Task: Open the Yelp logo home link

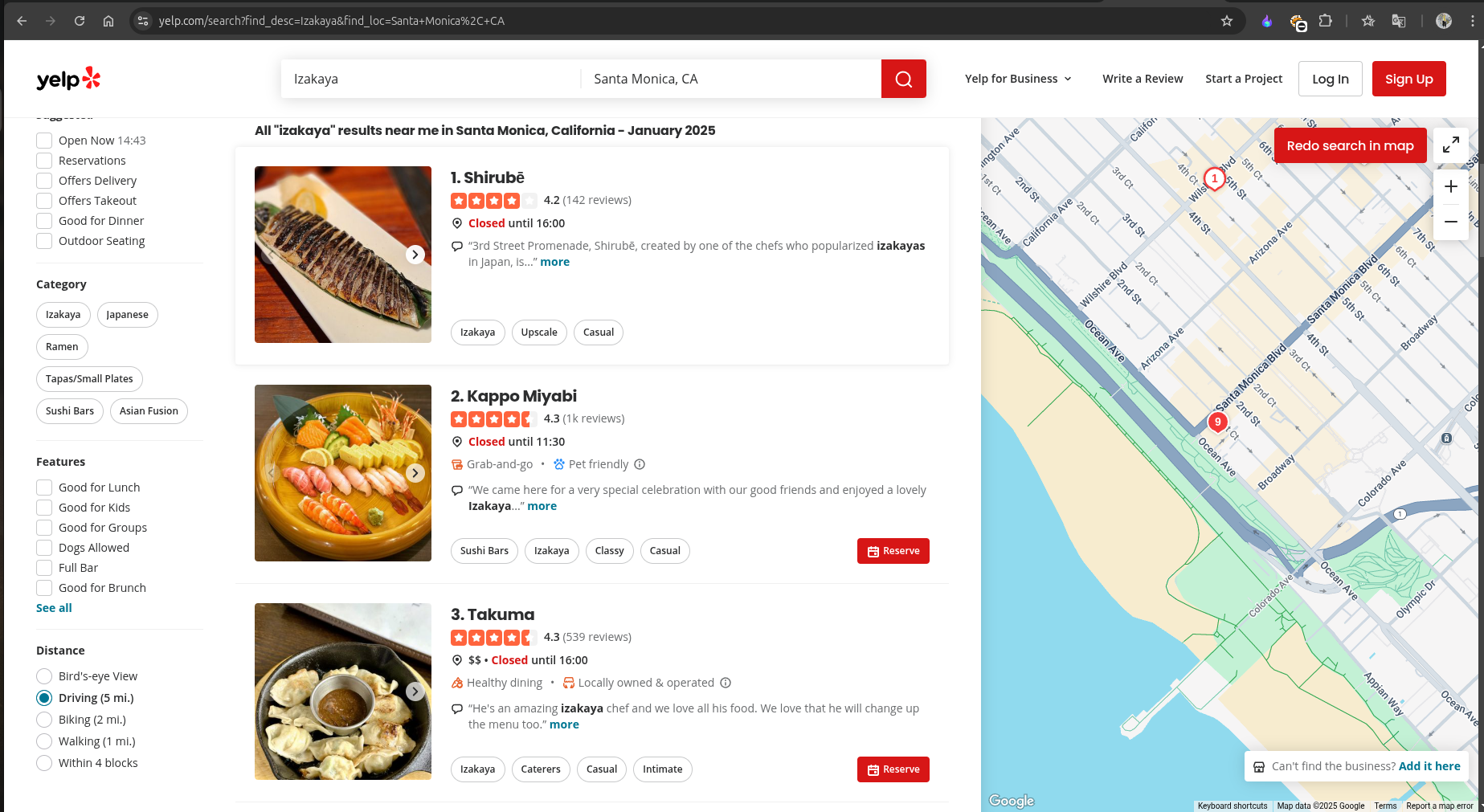Action: 68,79
